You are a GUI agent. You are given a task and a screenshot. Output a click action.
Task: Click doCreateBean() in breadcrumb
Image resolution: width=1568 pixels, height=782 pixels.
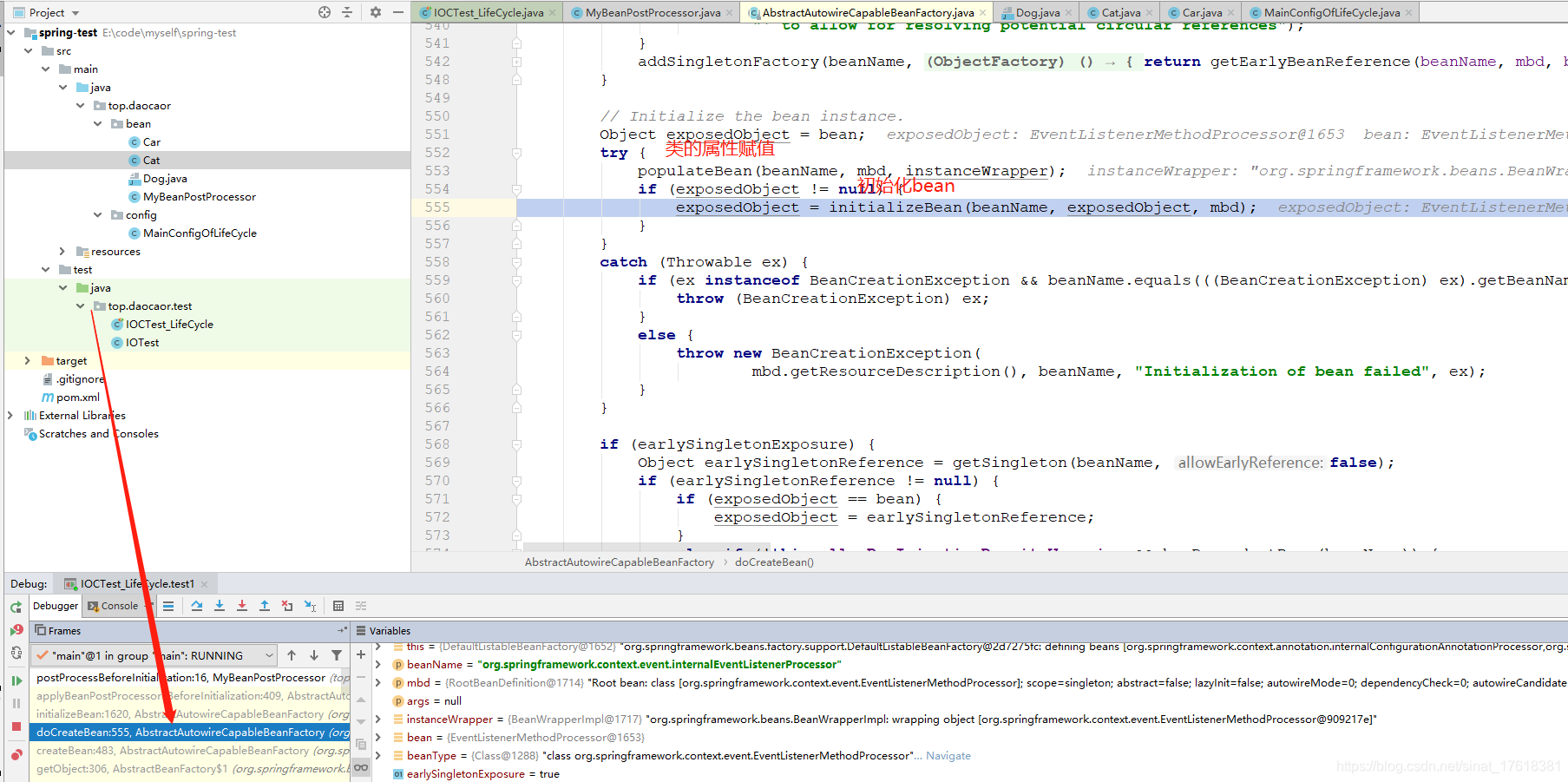[774, 562]
